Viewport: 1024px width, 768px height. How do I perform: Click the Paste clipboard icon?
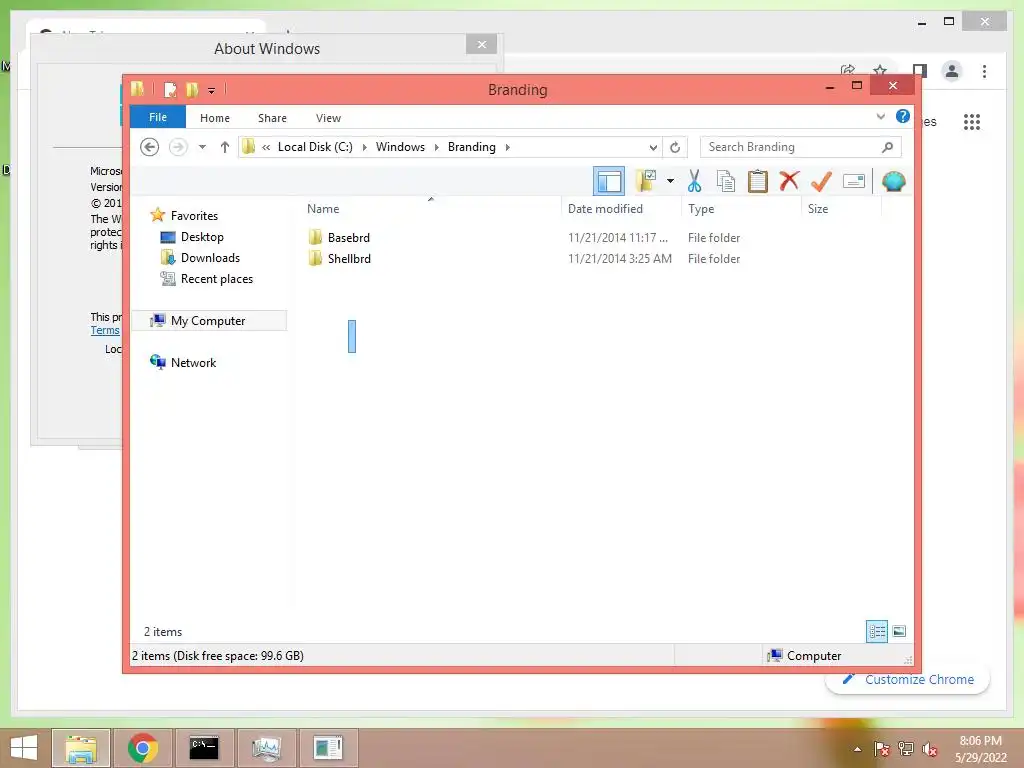758,181
